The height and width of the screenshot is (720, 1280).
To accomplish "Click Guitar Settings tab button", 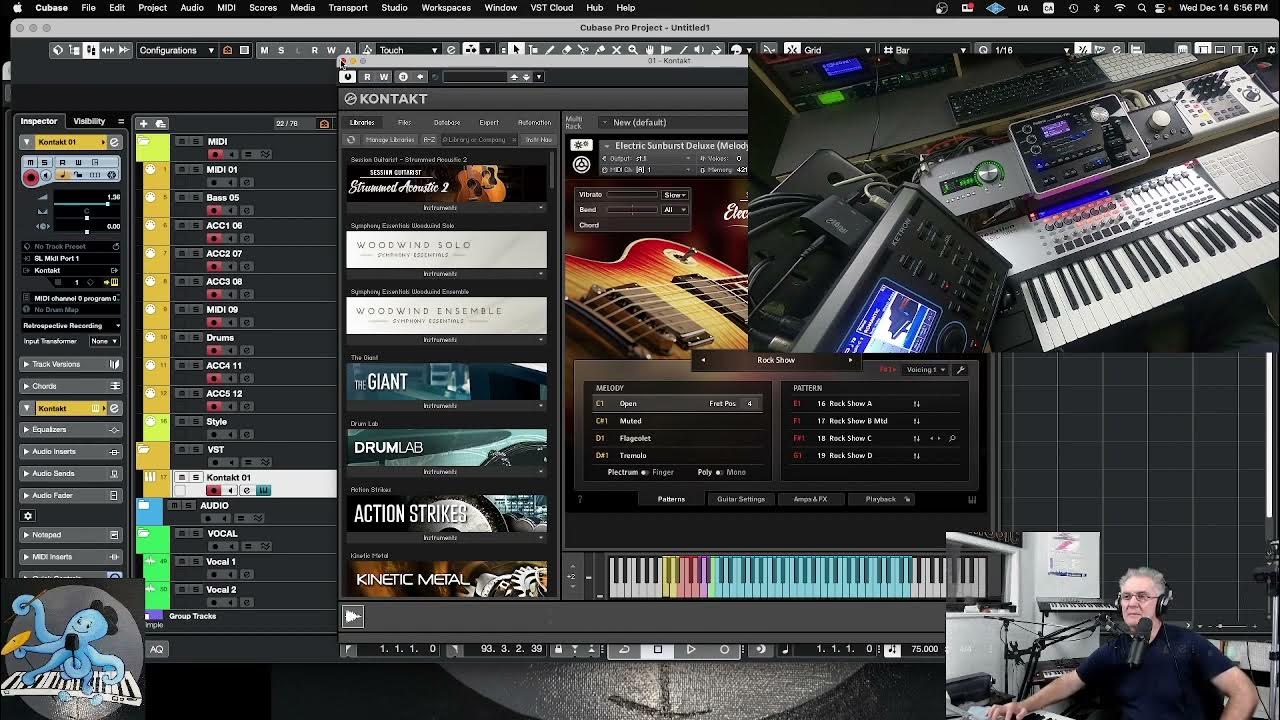I will tap(741, 499).
